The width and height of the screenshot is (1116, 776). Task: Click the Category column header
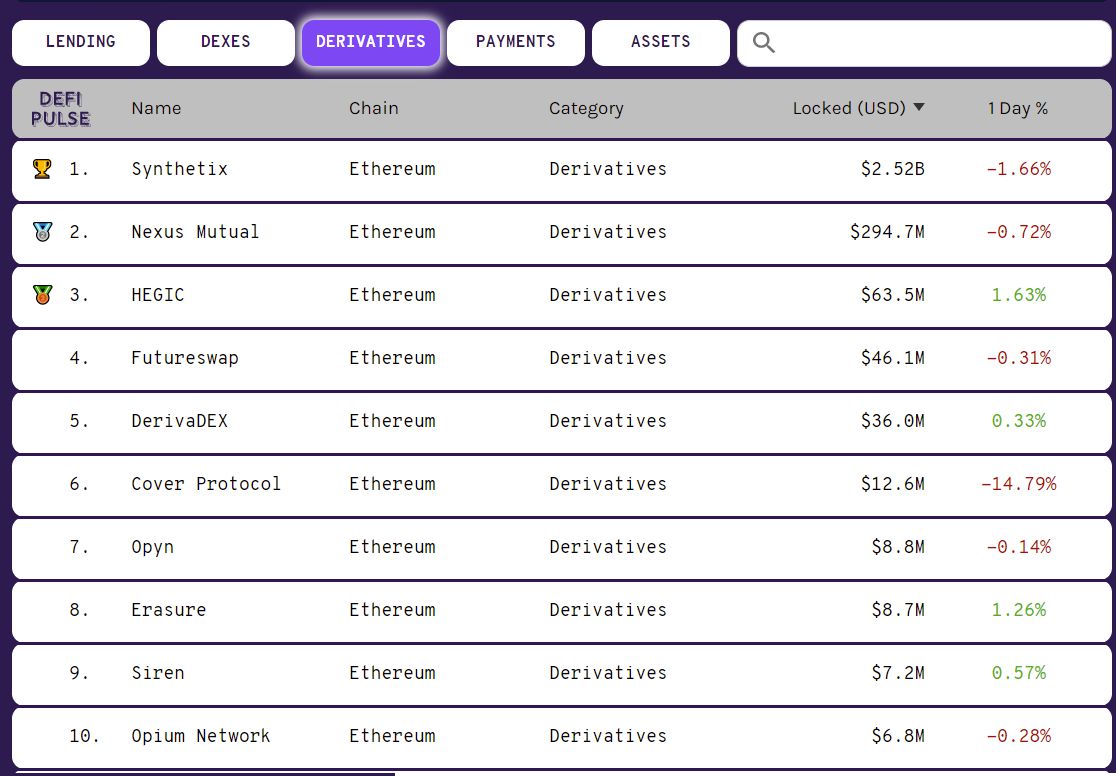[586, 108]
